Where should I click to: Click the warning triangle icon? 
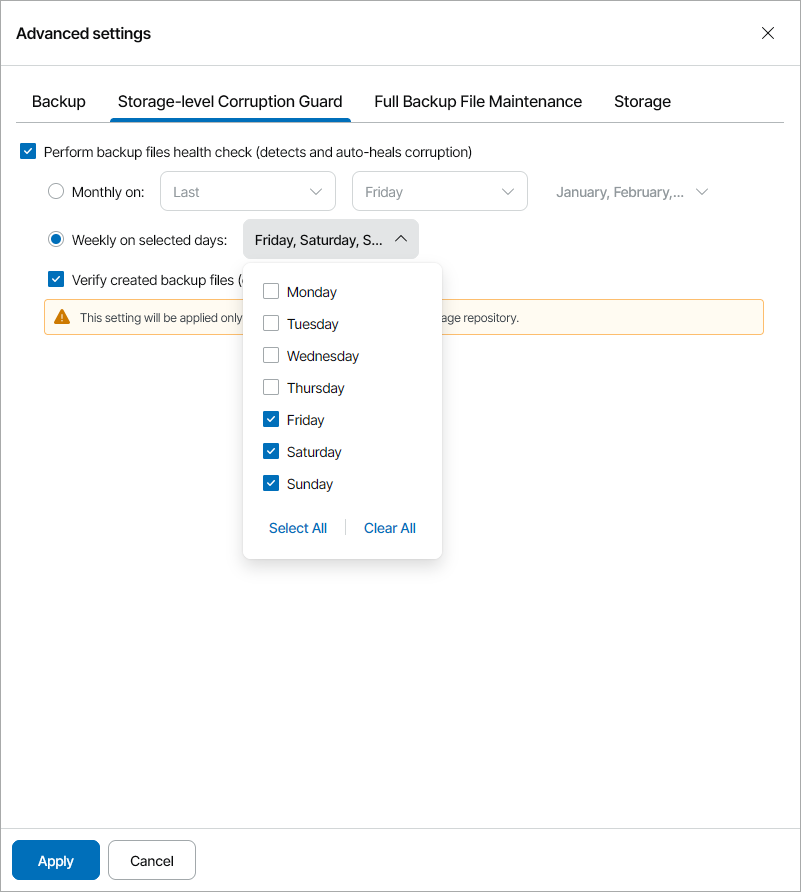[x=62, y=317]
